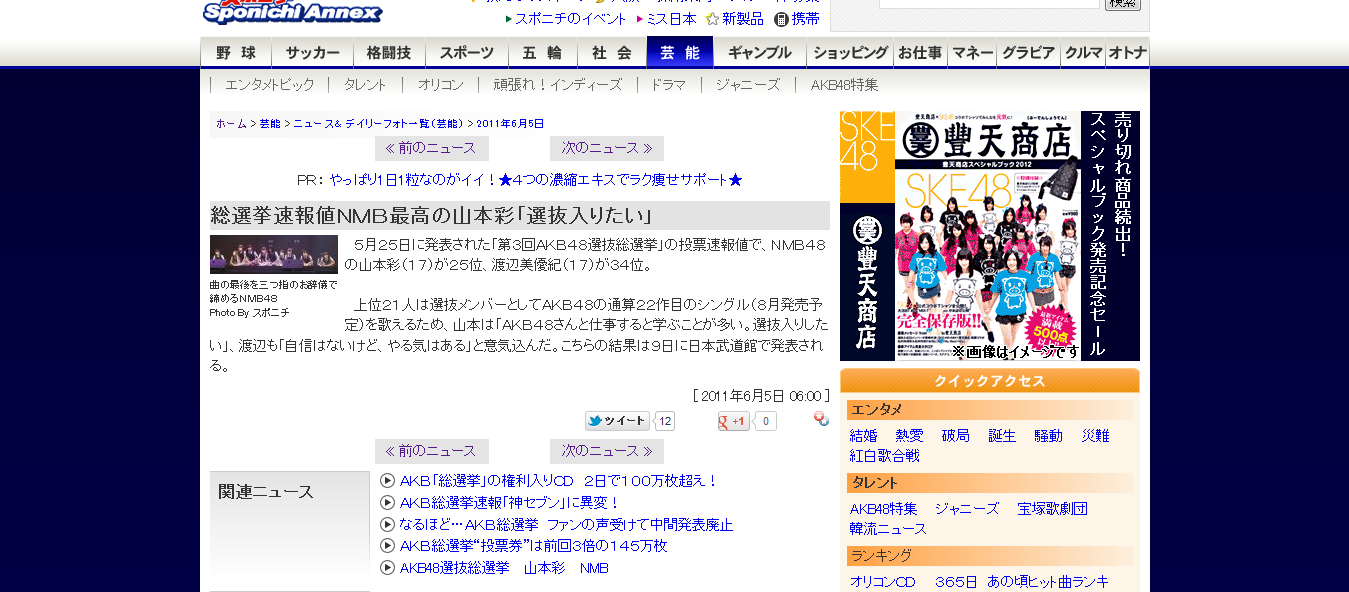Click the top 次のニュース ≫ button
The width and height of the screenshot is (1349, 592).
tap(607, 148)
